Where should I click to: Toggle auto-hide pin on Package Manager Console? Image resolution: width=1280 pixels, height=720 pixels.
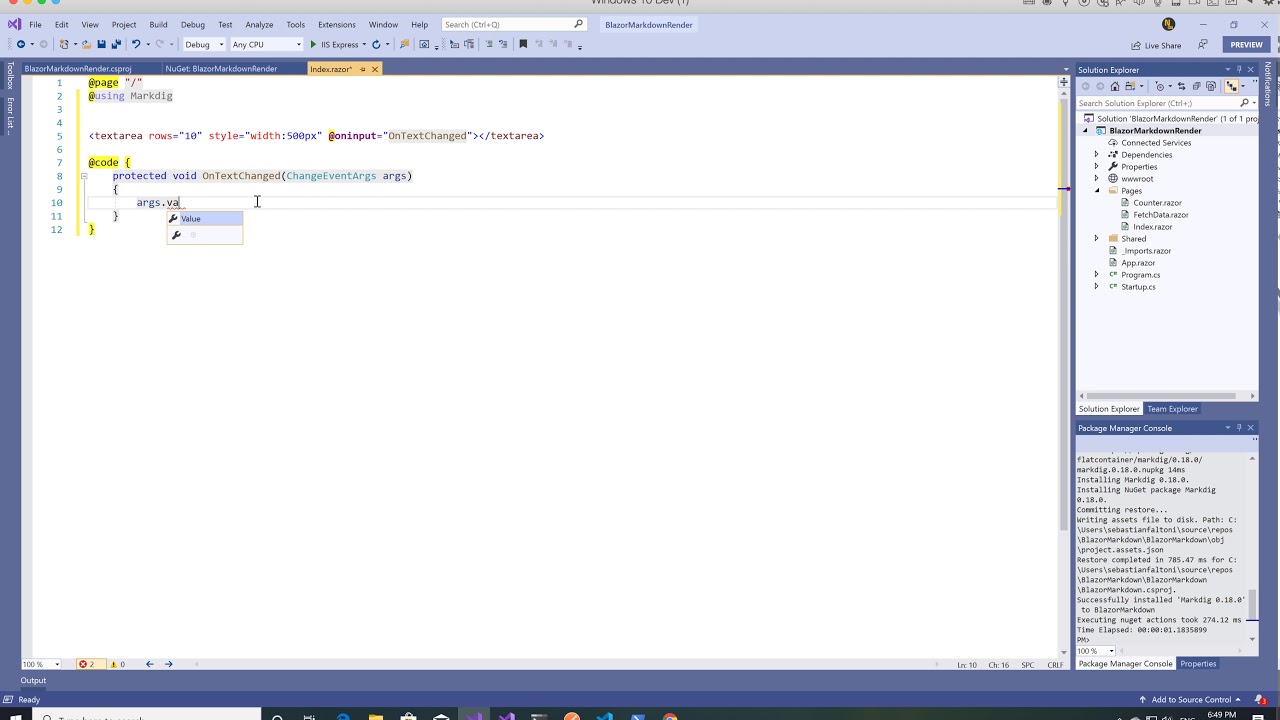point(1238,428)
